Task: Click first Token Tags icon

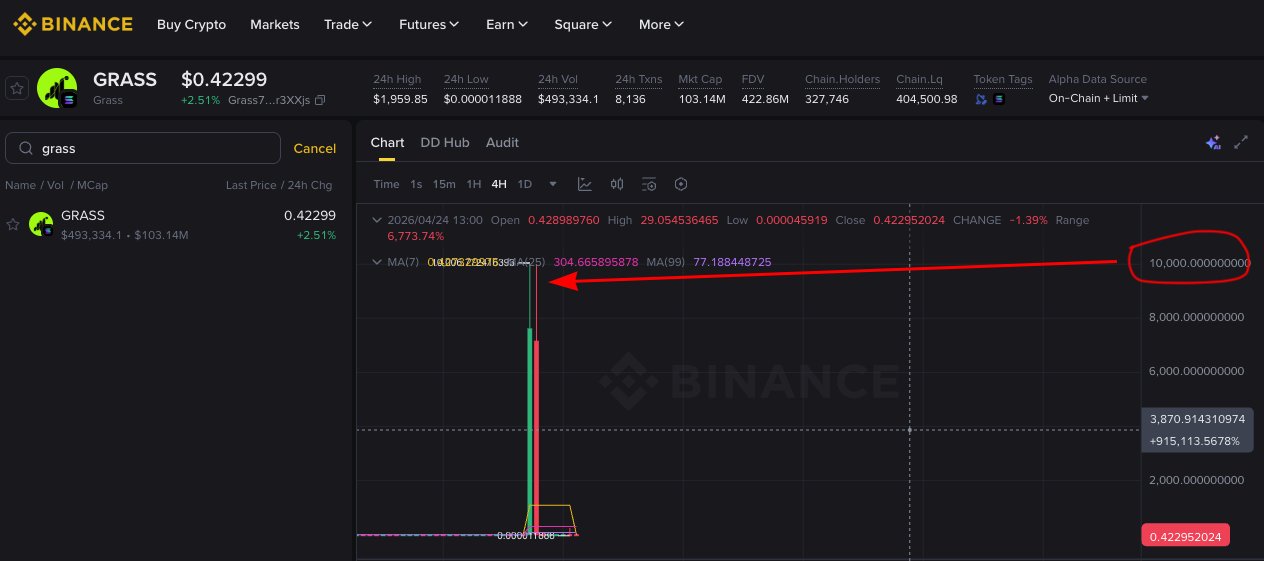Action: click(981, 99)
